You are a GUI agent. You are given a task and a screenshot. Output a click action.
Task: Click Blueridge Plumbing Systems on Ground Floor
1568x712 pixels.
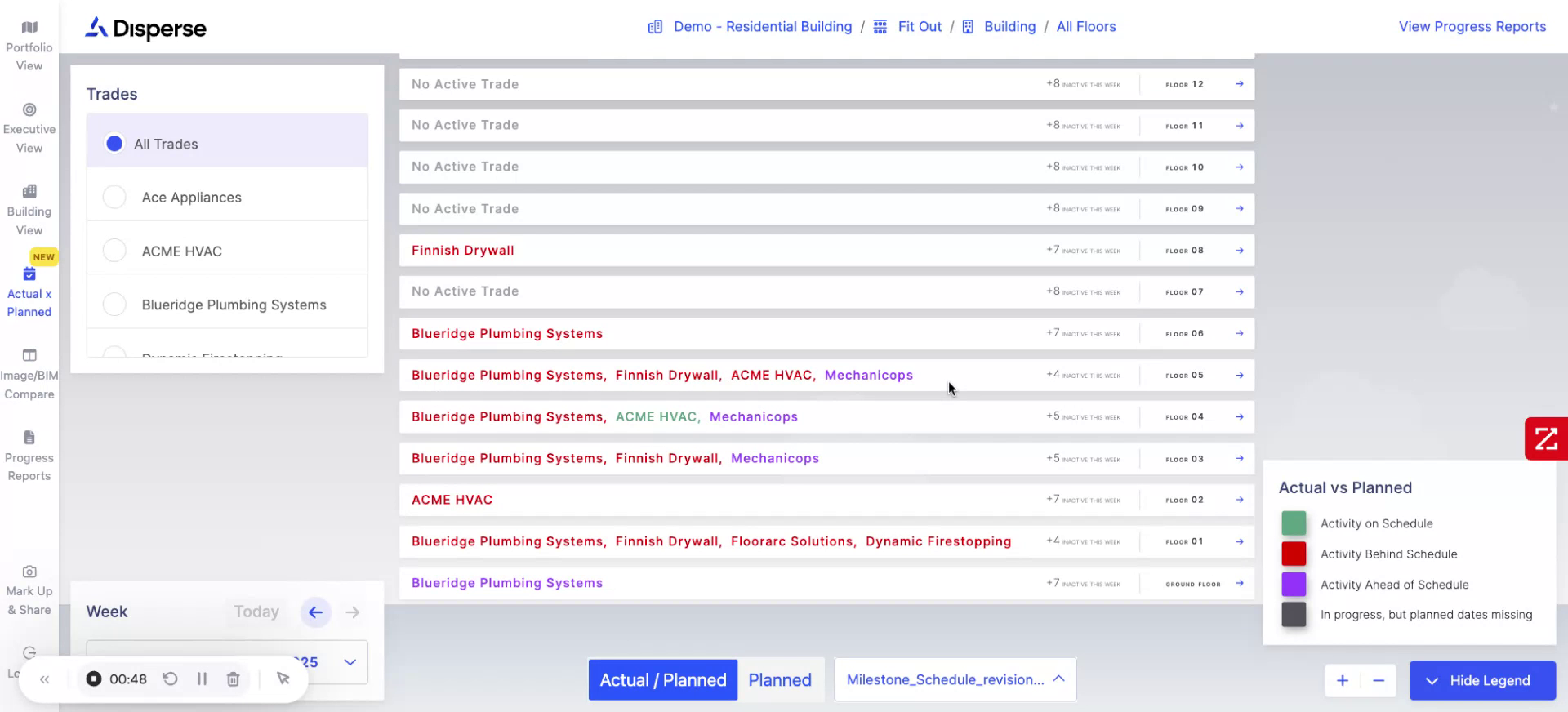pyautogui.click(x=507, y=583)
